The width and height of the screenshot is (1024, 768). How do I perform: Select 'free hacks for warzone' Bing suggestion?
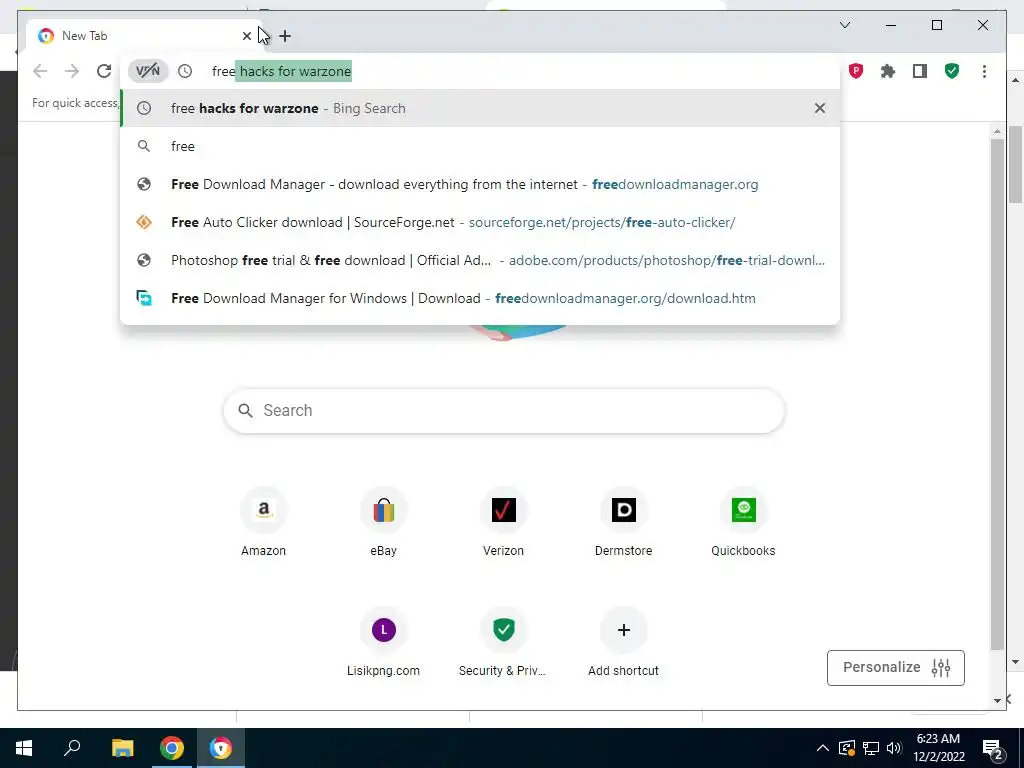pos(480,108)
